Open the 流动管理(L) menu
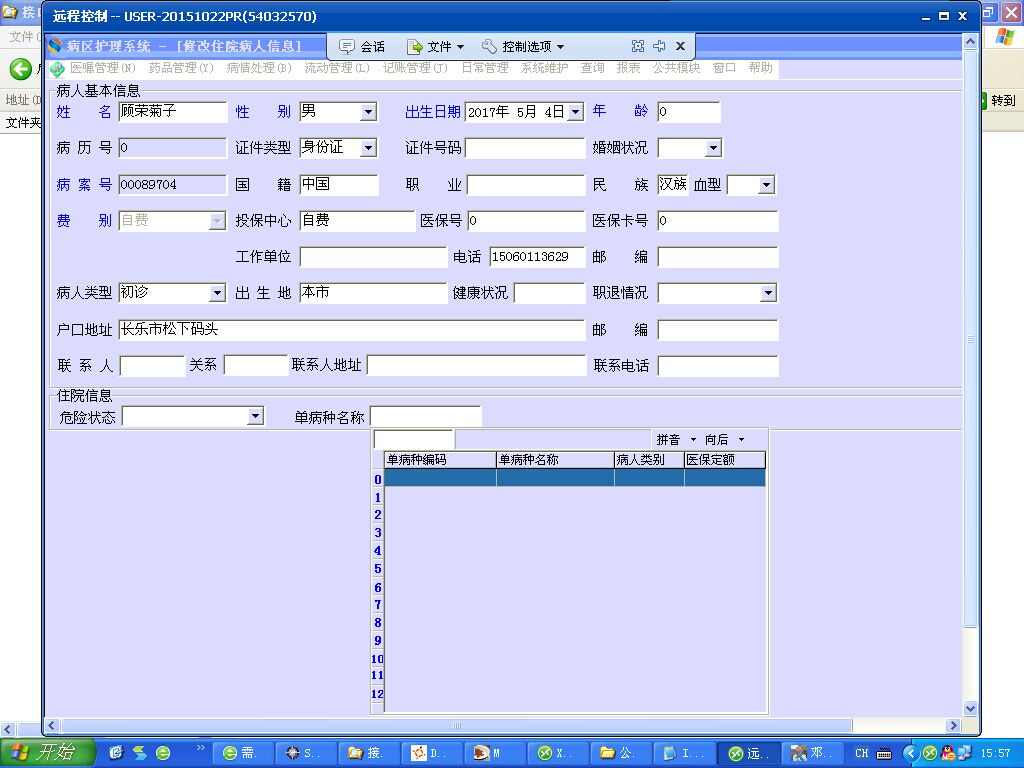The image size is (1024, 768). coord(337,68)
